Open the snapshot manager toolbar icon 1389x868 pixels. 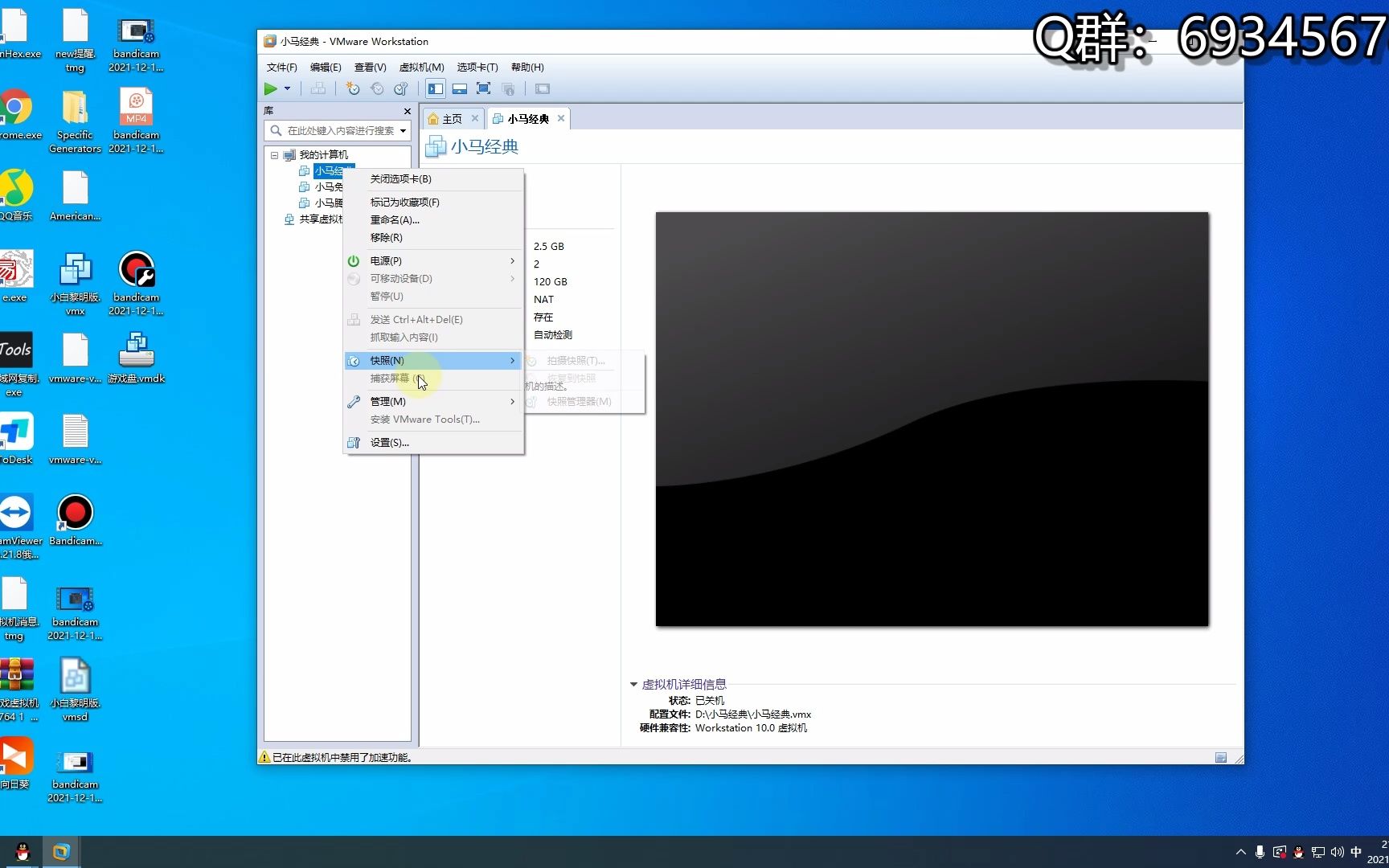401,88
